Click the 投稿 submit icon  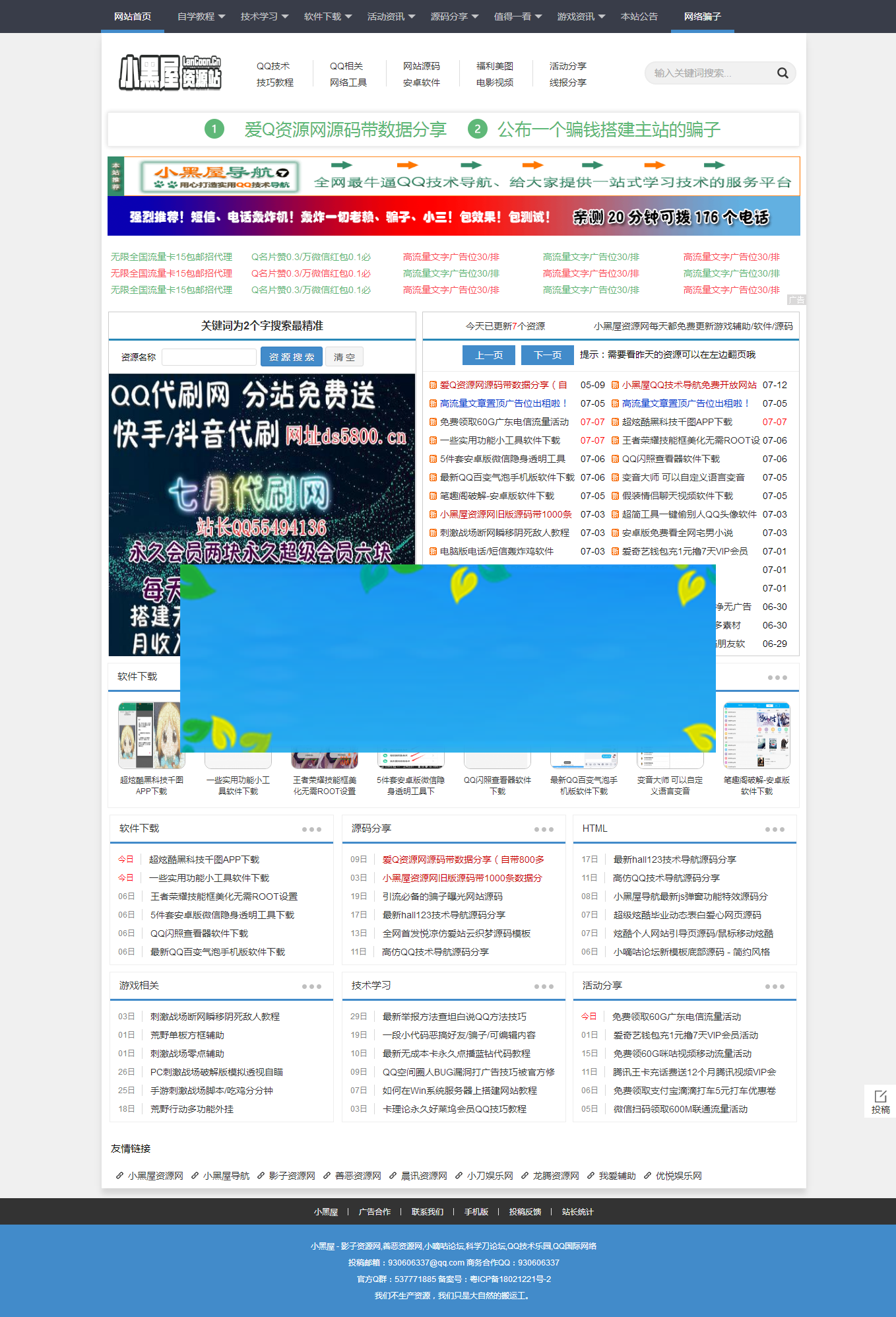pos(880,1100)
